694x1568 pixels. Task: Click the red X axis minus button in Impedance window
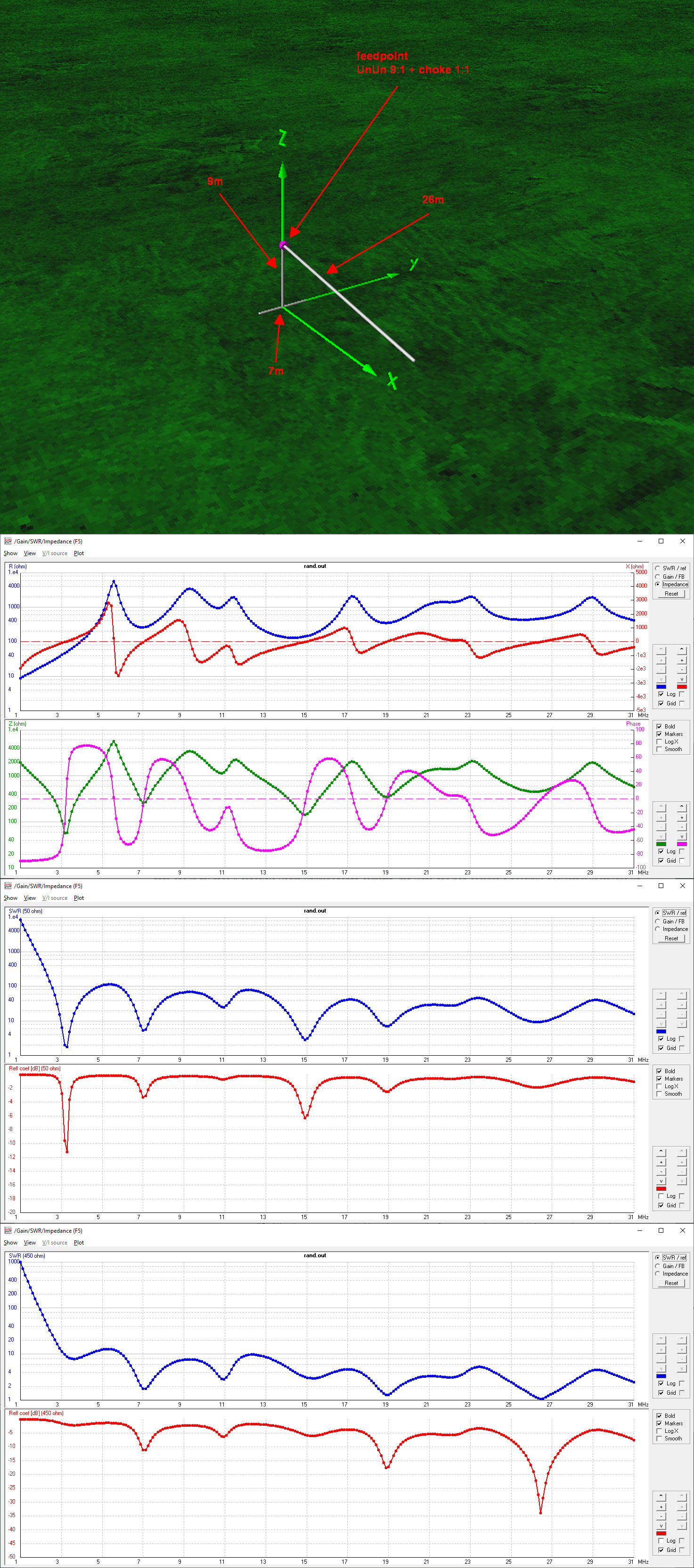(x=682, y=670)
